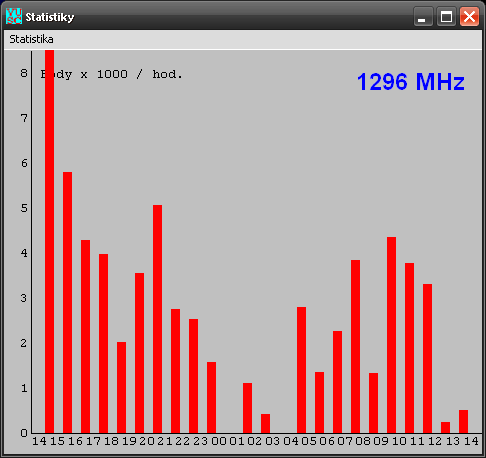This screenshot has width=486, height=458.
Task: Click the tallest red bar at hour 14
Action: pos(49,242)
